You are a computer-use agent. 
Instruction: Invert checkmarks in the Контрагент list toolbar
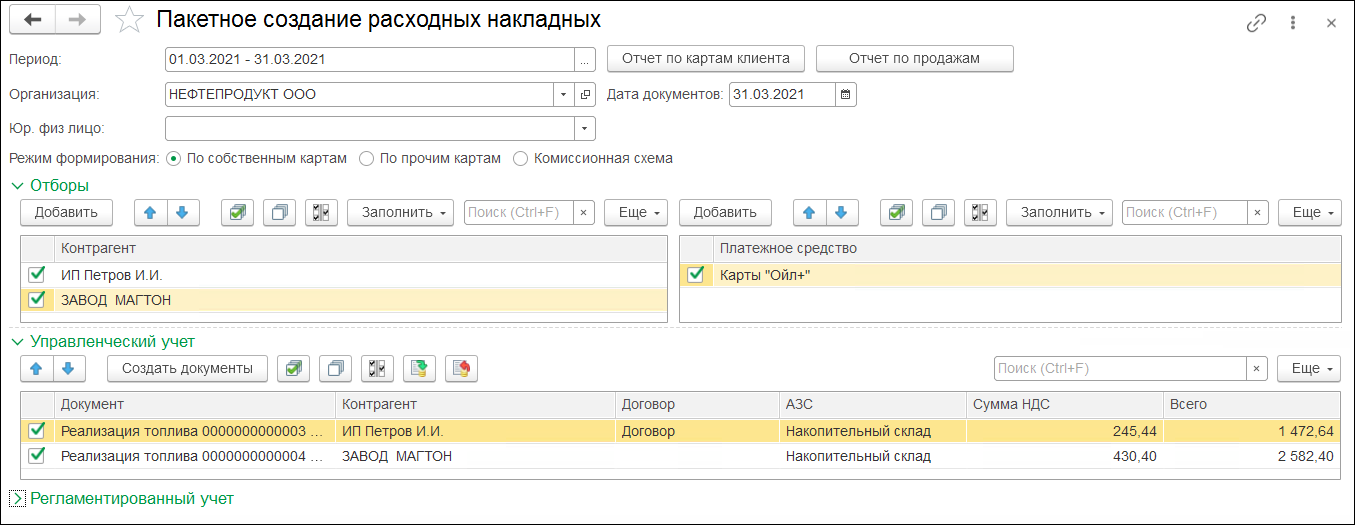(x=321, y=212)
